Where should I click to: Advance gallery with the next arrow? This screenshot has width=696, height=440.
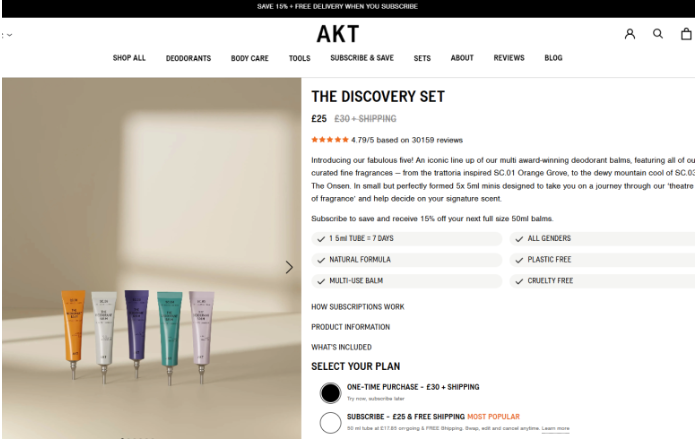pos(289,267)
